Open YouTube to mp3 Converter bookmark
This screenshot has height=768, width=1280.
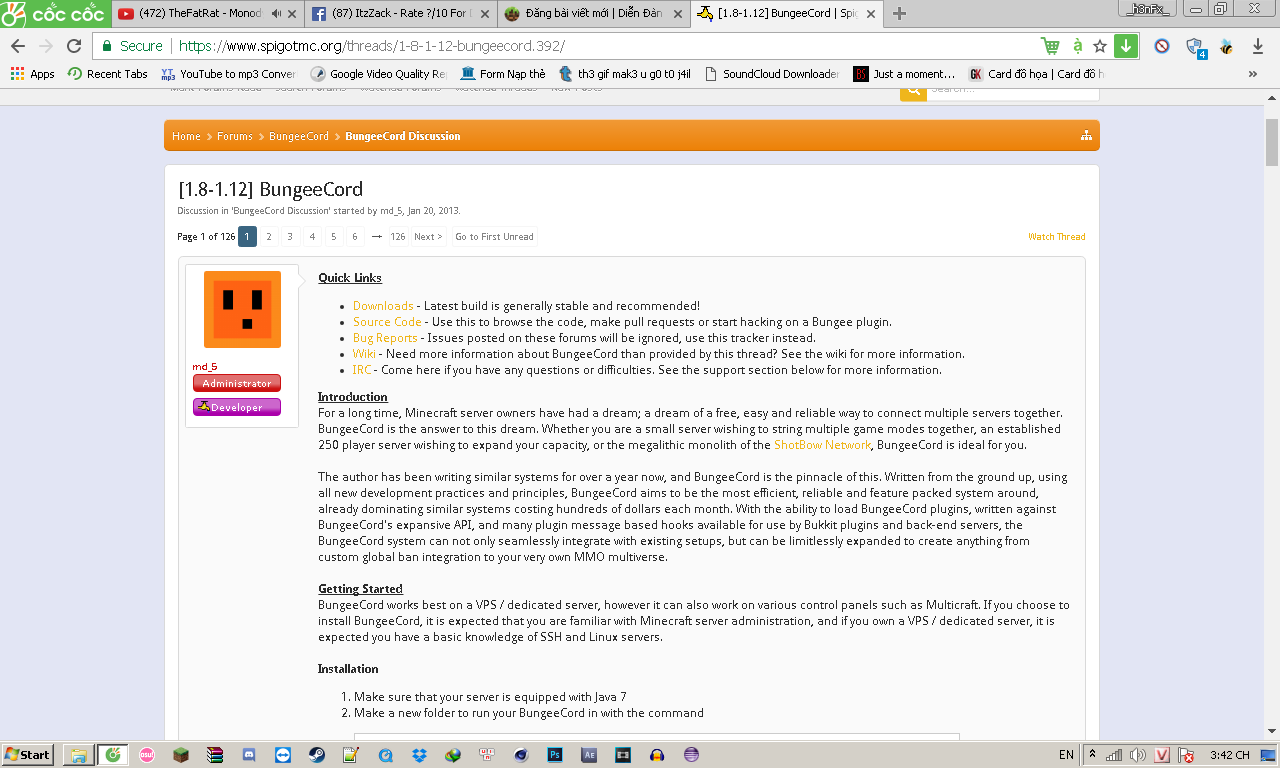[x=228, y=74]
